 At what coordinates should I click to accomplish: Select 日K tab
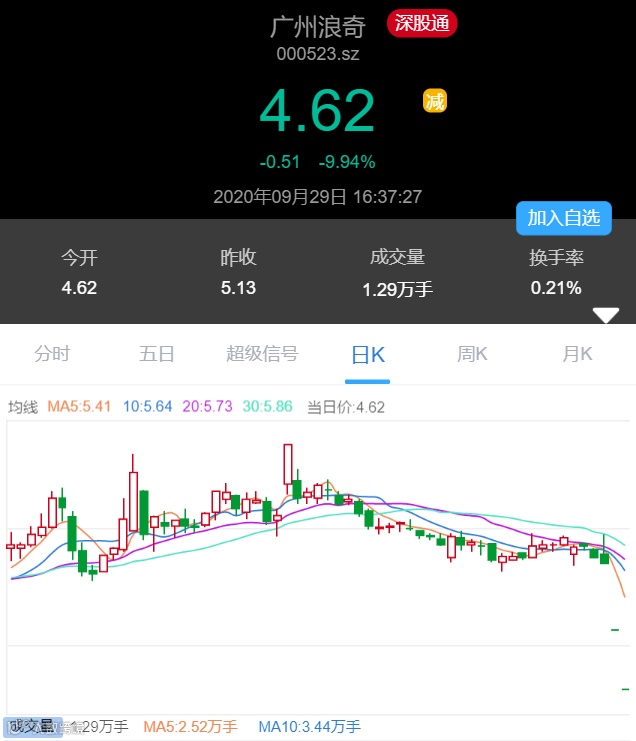[x=368, y=354]
